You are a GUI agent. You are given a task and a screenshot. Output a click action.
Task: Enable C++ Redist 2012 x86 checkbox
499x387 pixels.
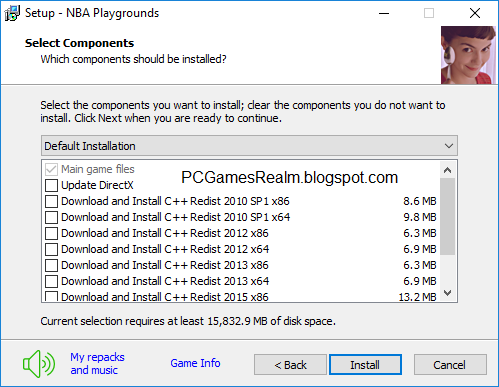(x=51, y=233)
